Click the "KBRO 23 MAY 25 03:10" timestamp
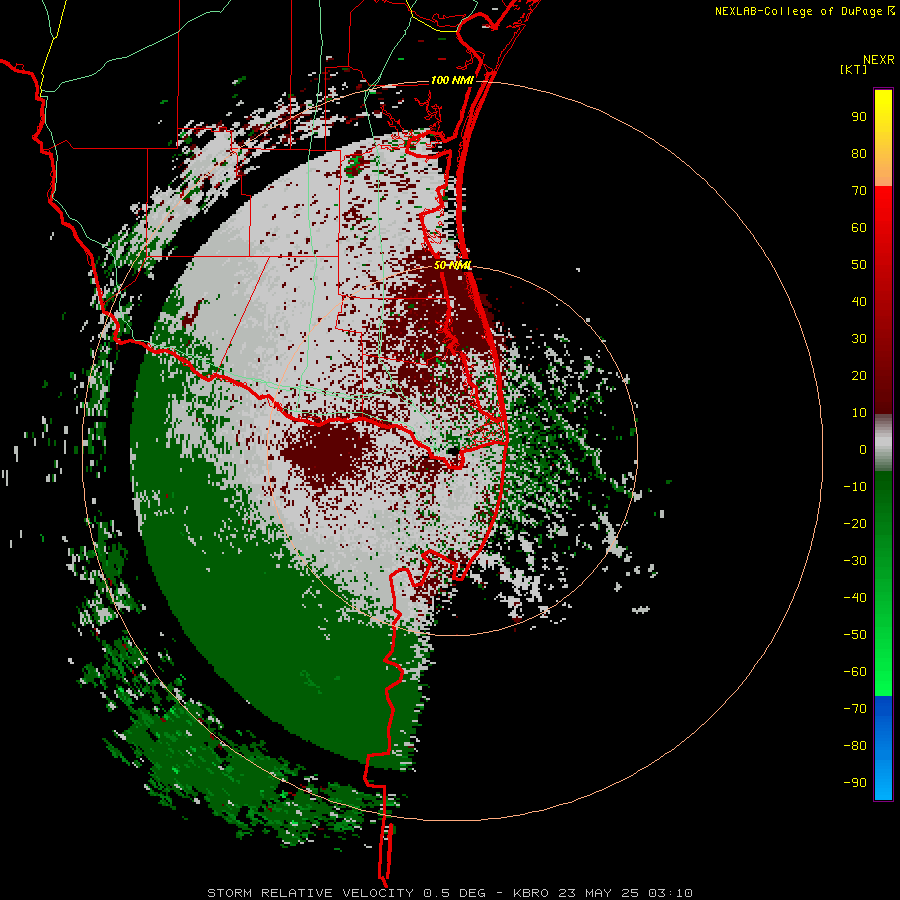 pos(603,893)
